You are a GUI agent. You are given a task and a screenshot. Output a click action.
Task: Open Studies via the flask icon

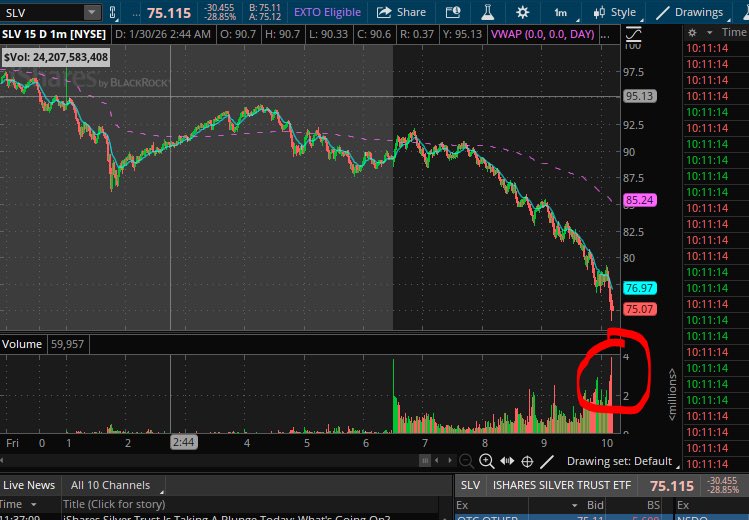(487, 12)
